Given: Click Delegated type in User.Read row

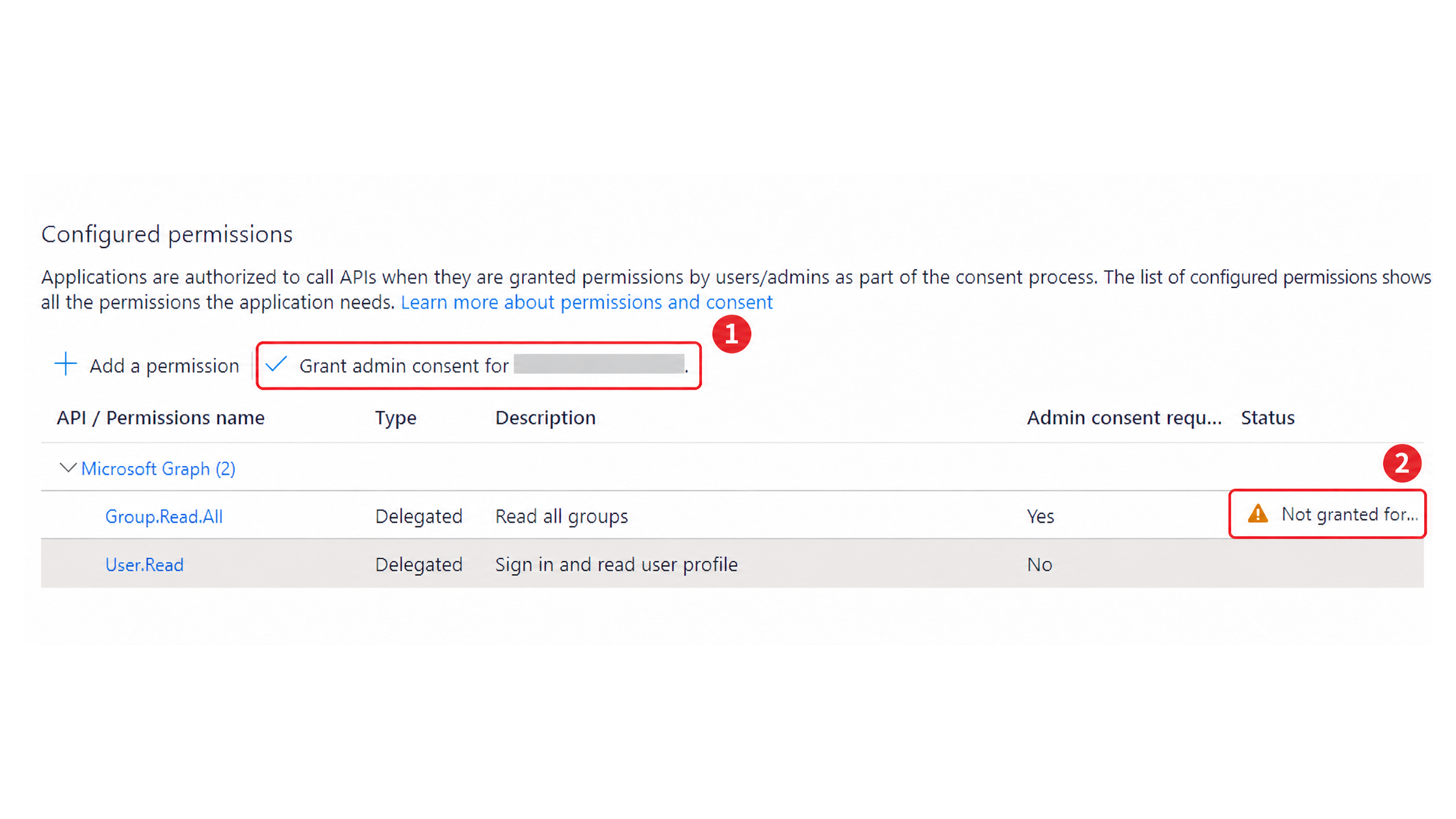Looking at the screenshot, I should point(419,564).
